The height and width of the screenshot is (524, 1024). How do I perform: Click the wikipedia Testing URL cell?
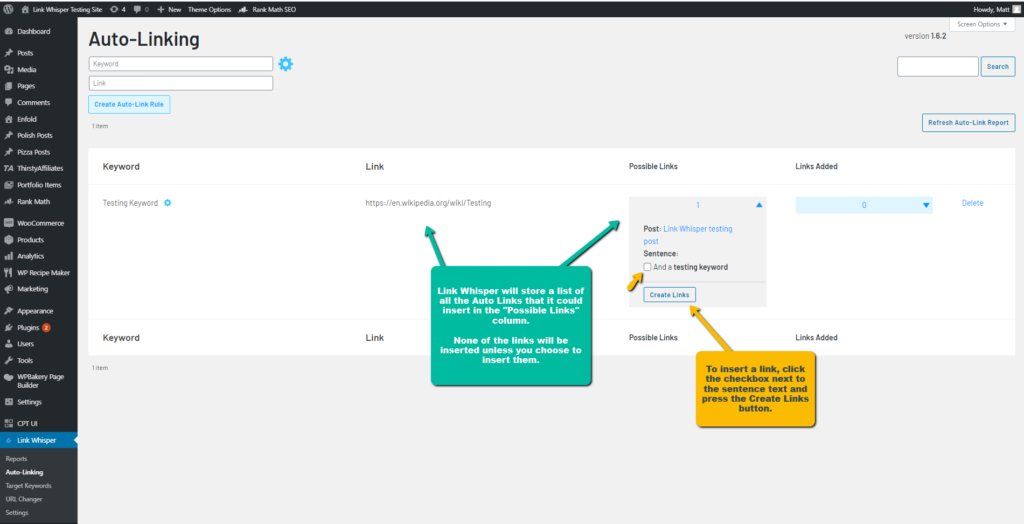click(428, 203)
